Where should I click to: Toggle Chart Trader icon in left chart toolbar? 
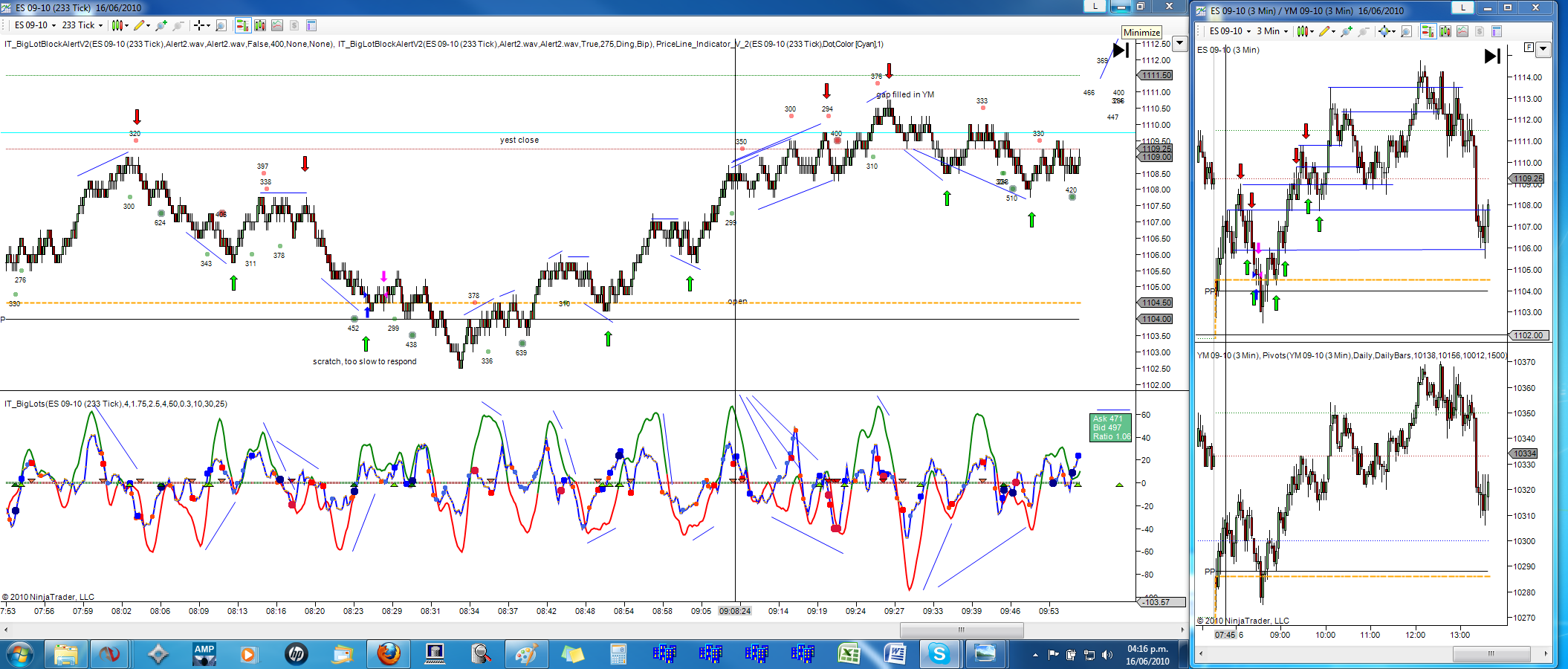[242, 25]
